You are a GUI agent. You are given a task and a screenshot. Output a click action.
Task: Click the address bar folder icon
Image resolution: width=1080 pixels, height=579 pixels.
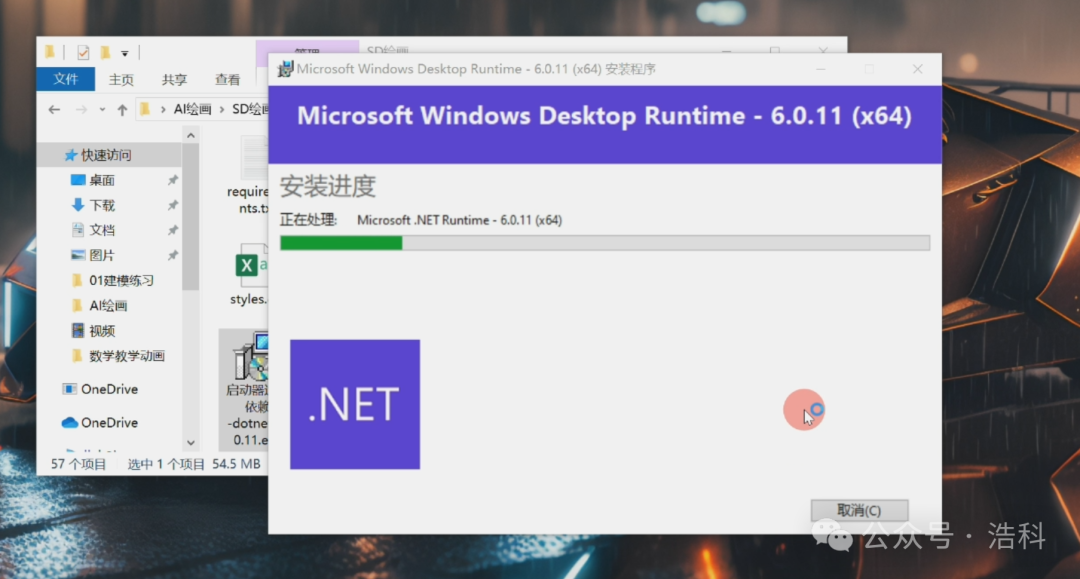tap(145, 109)
